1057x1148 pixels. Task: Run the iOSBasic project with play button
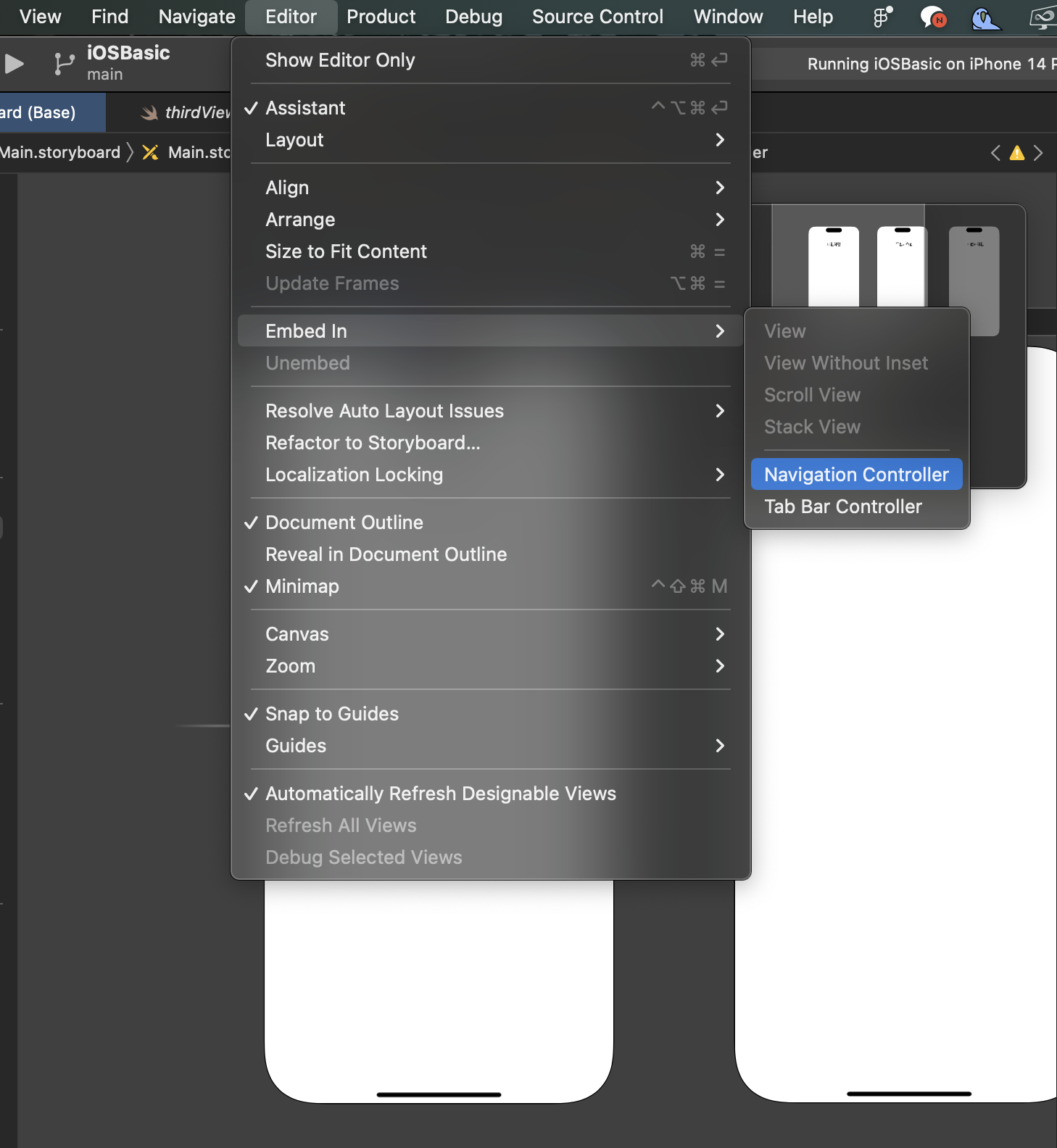14,64
